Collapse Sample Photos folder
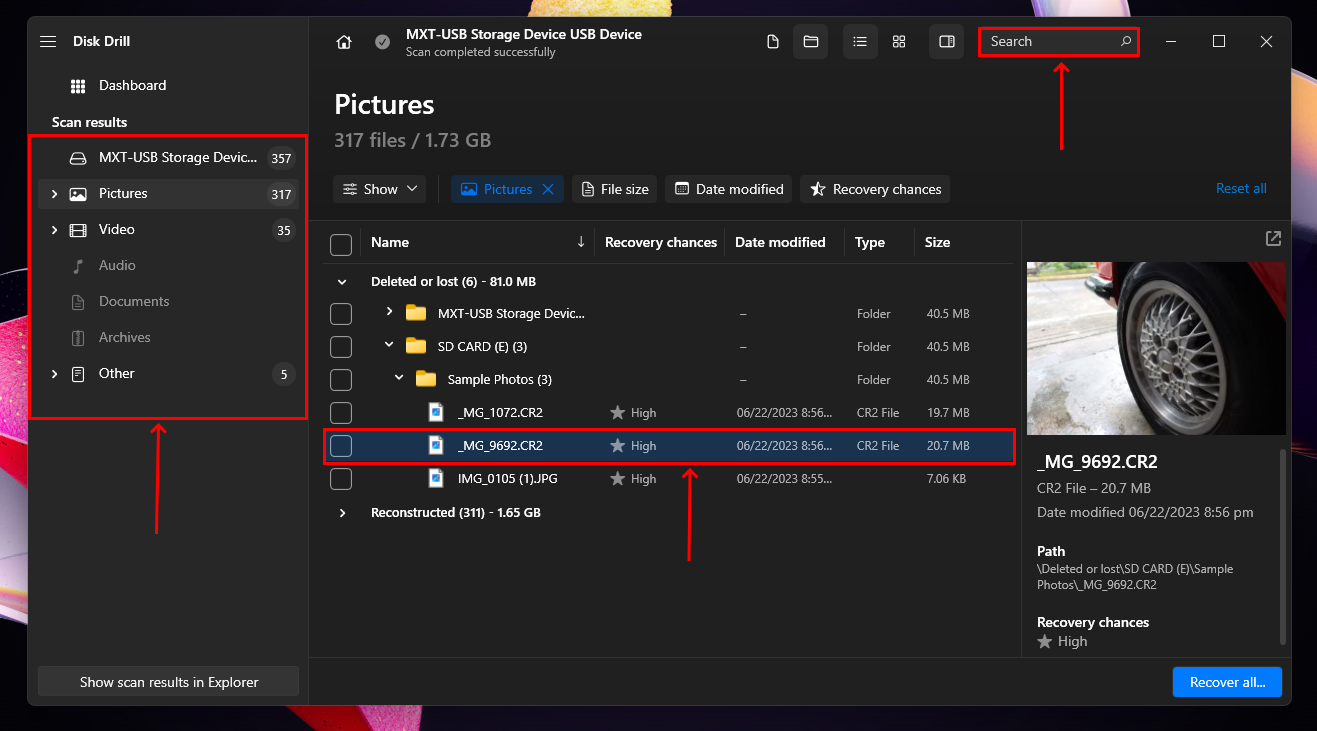Screen dimensions: 1317x731 point(399,379)
